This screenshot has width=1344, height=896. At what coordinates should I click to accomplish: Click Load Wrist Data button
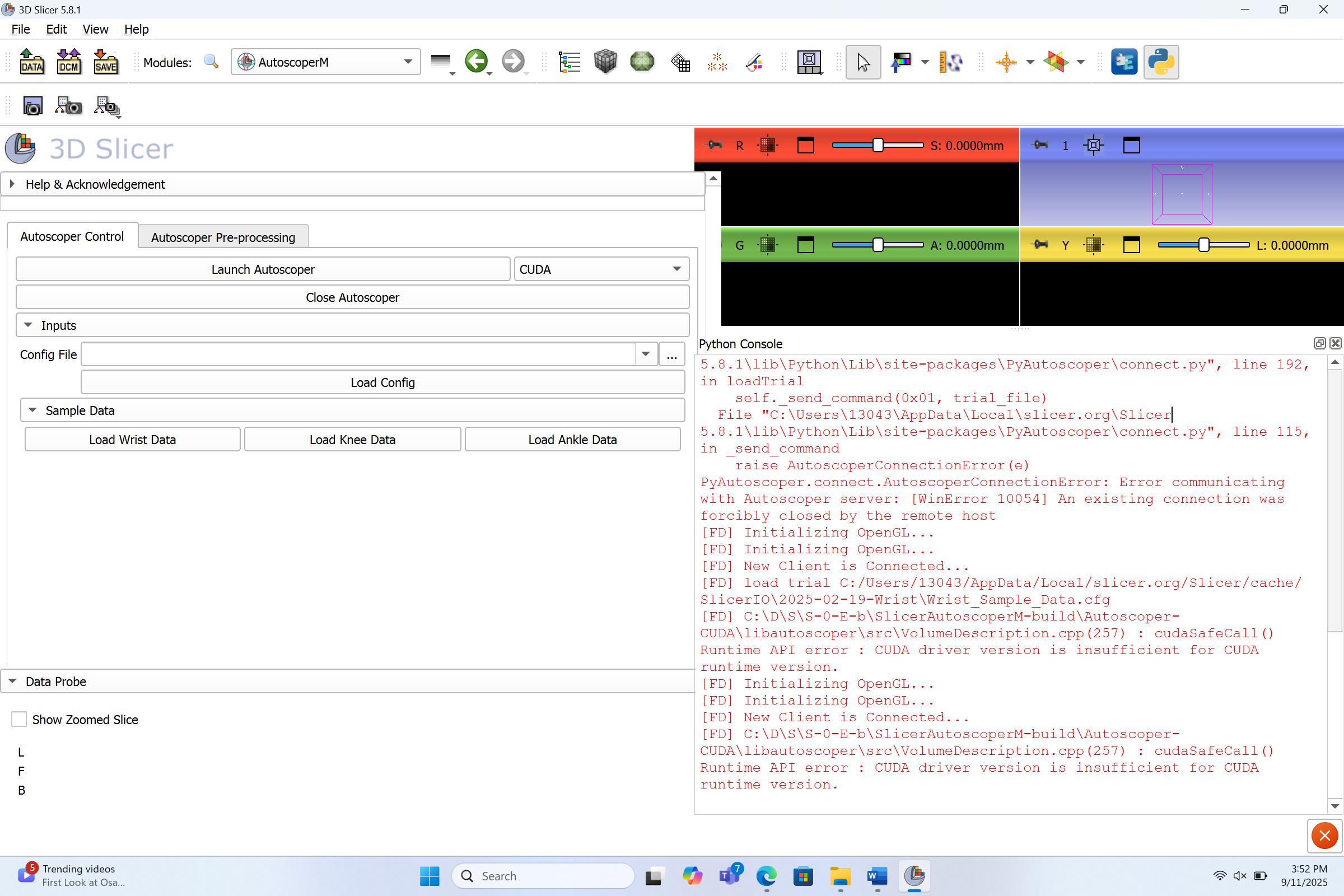(132, 440)
